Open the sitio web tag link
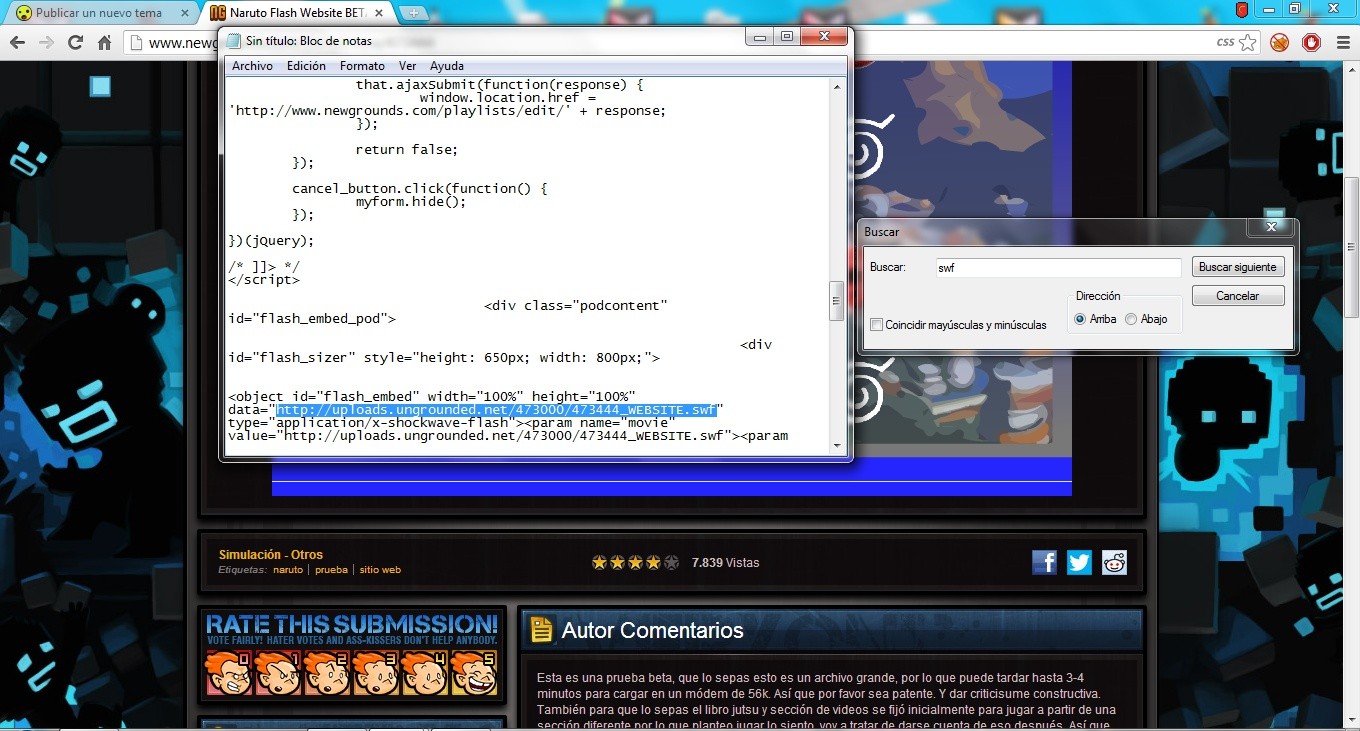 [380, 570]
